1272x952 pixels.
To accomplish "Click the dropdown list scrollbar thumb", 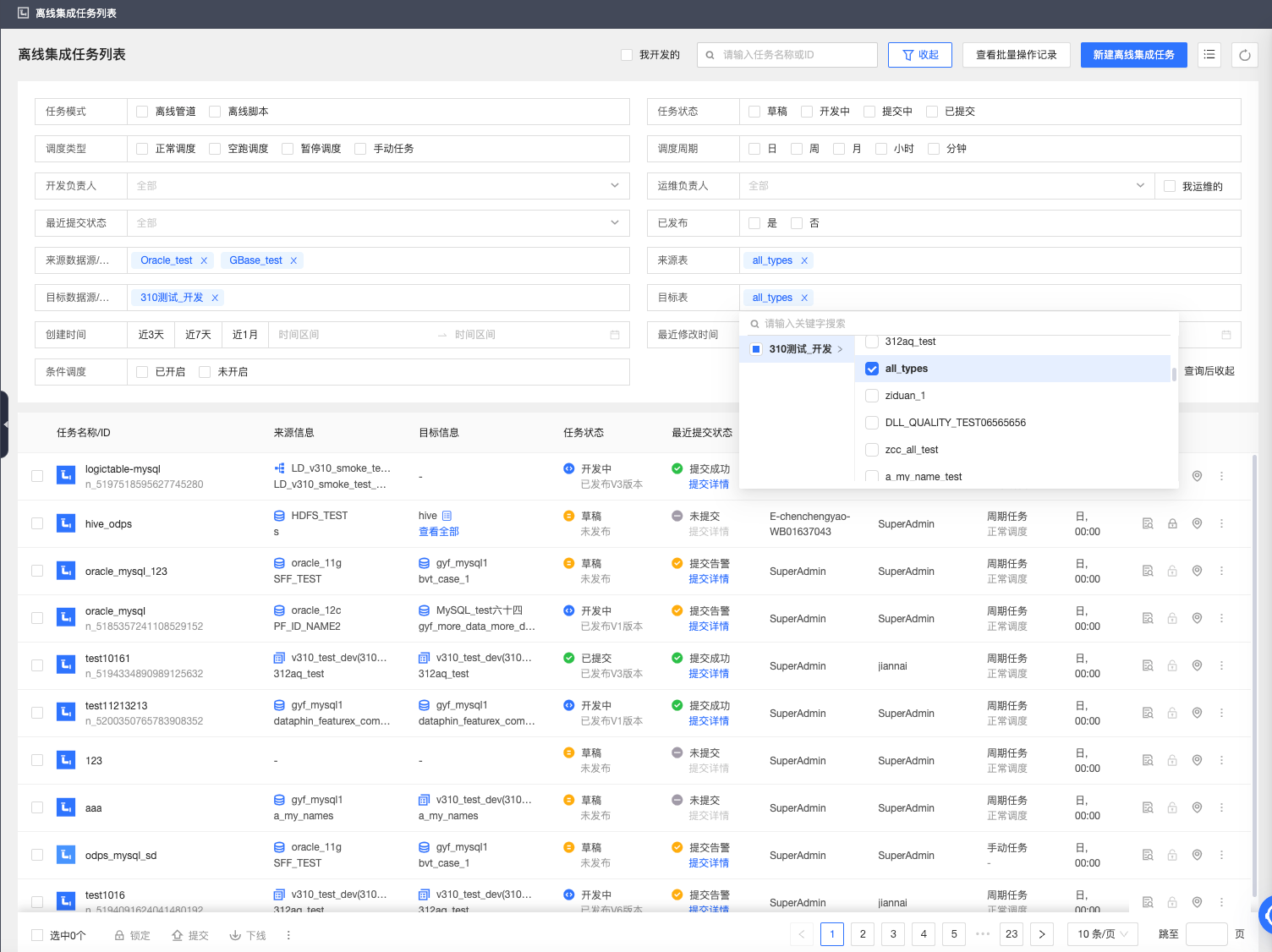I will (1174, 374).
